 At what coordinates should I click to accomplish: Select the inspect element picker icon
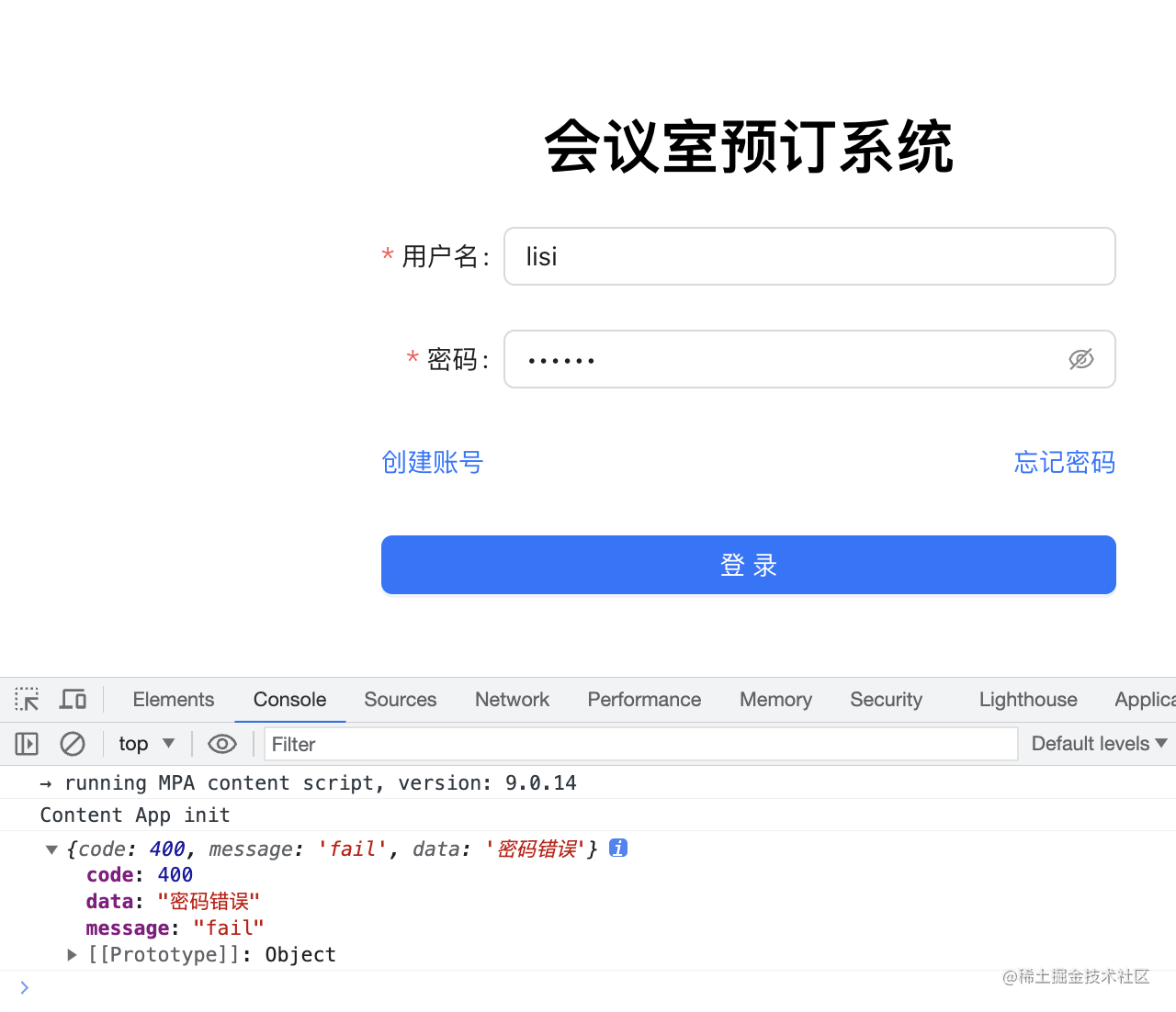[27, 700]
